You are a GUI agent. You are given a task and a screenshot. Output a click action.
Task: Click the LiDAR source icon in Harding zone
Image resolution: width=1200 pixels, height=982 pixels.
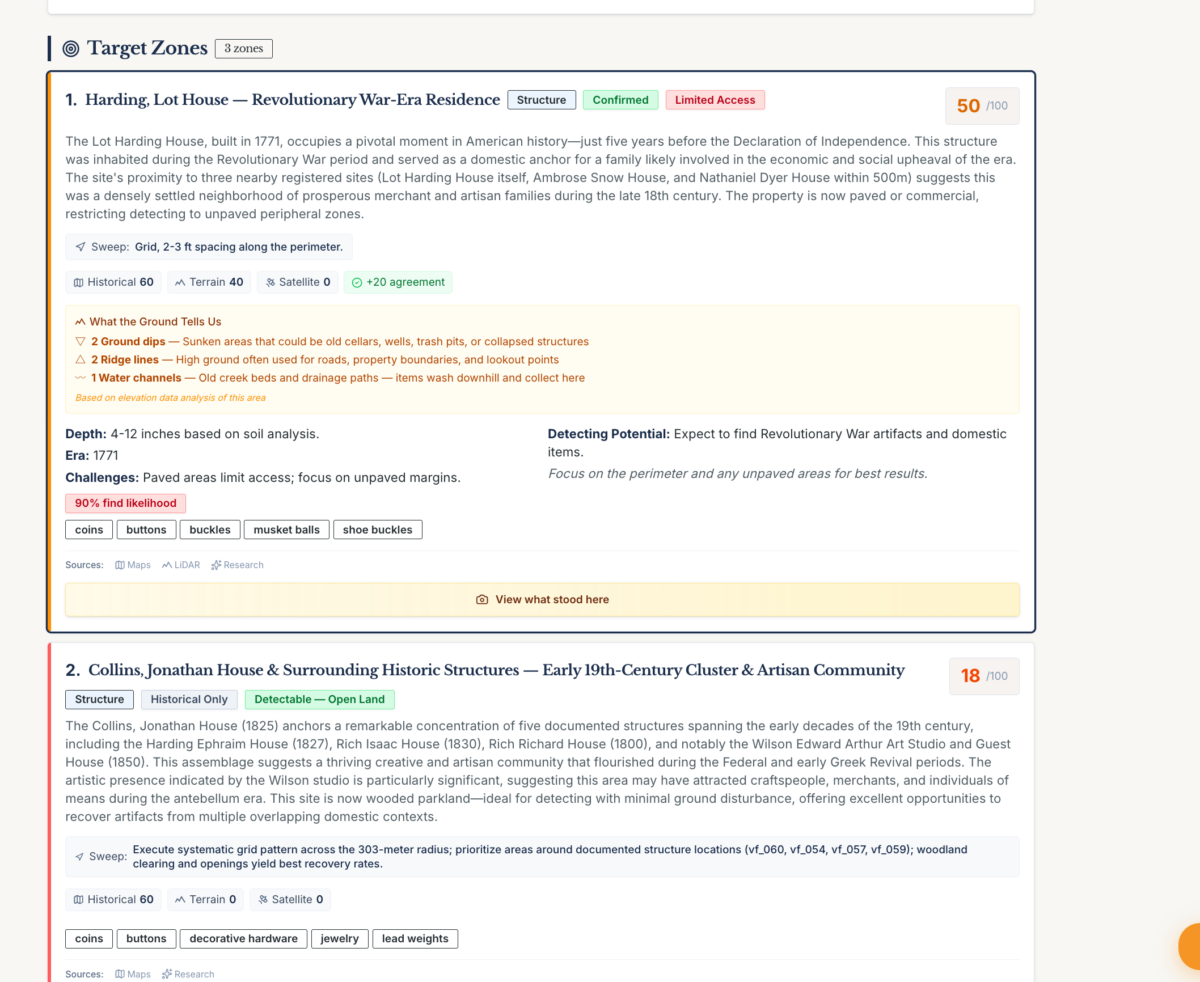[167, 565]
